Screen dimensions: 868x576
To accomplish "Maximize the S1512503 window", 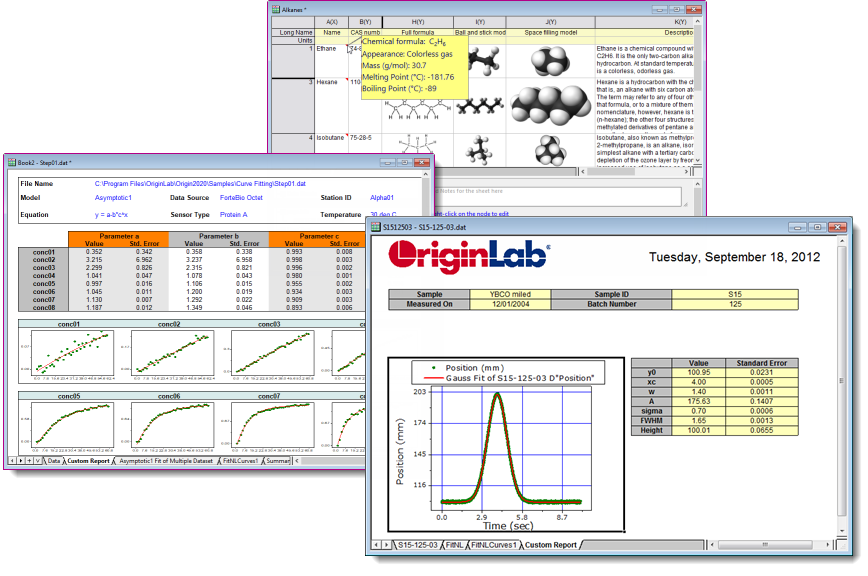I will pyautogui.click(x=817, y=227).
